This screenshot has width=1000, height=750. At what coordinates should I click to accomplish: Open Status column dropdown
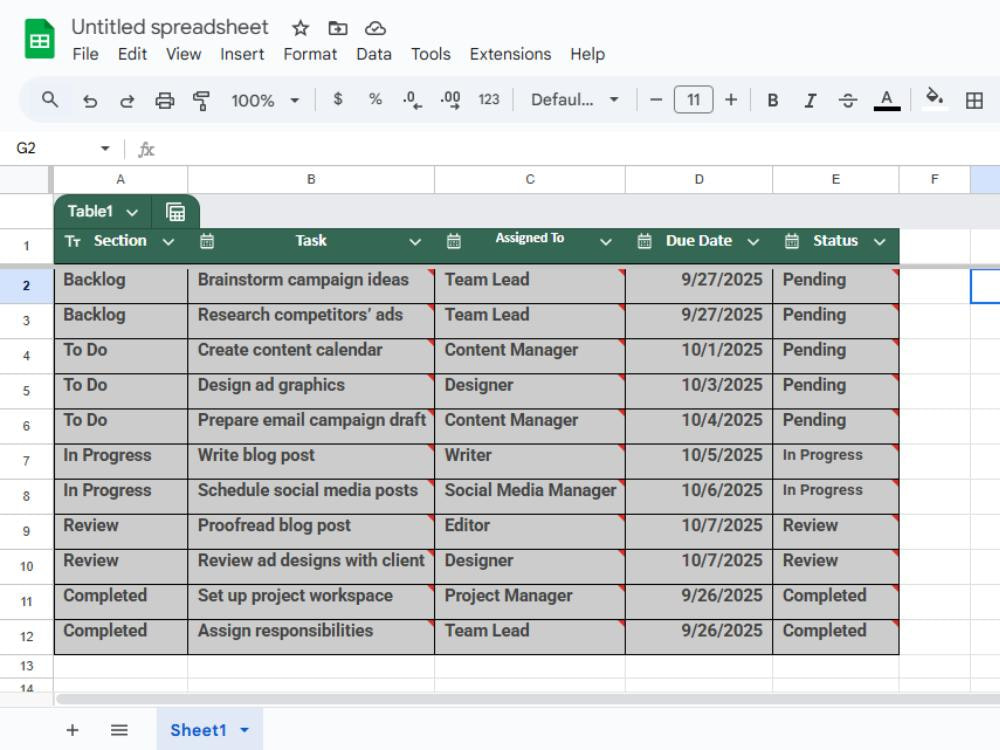point(879,242)
